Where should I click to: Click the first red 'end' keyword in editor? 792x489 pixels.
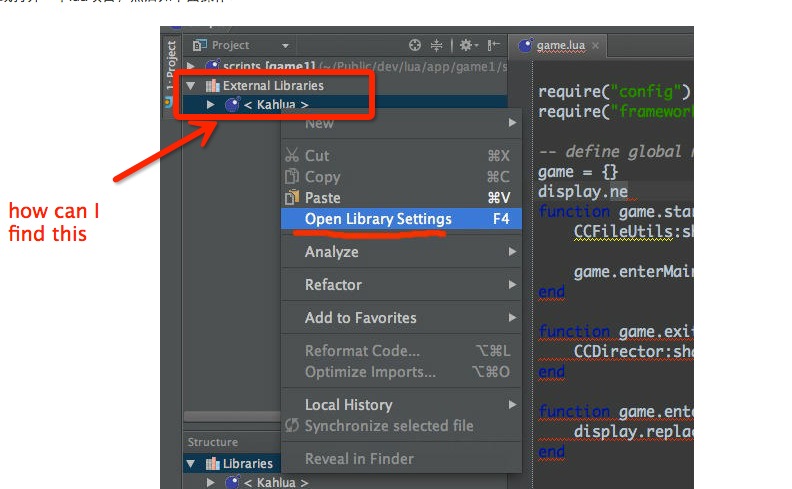pos(551,291)
